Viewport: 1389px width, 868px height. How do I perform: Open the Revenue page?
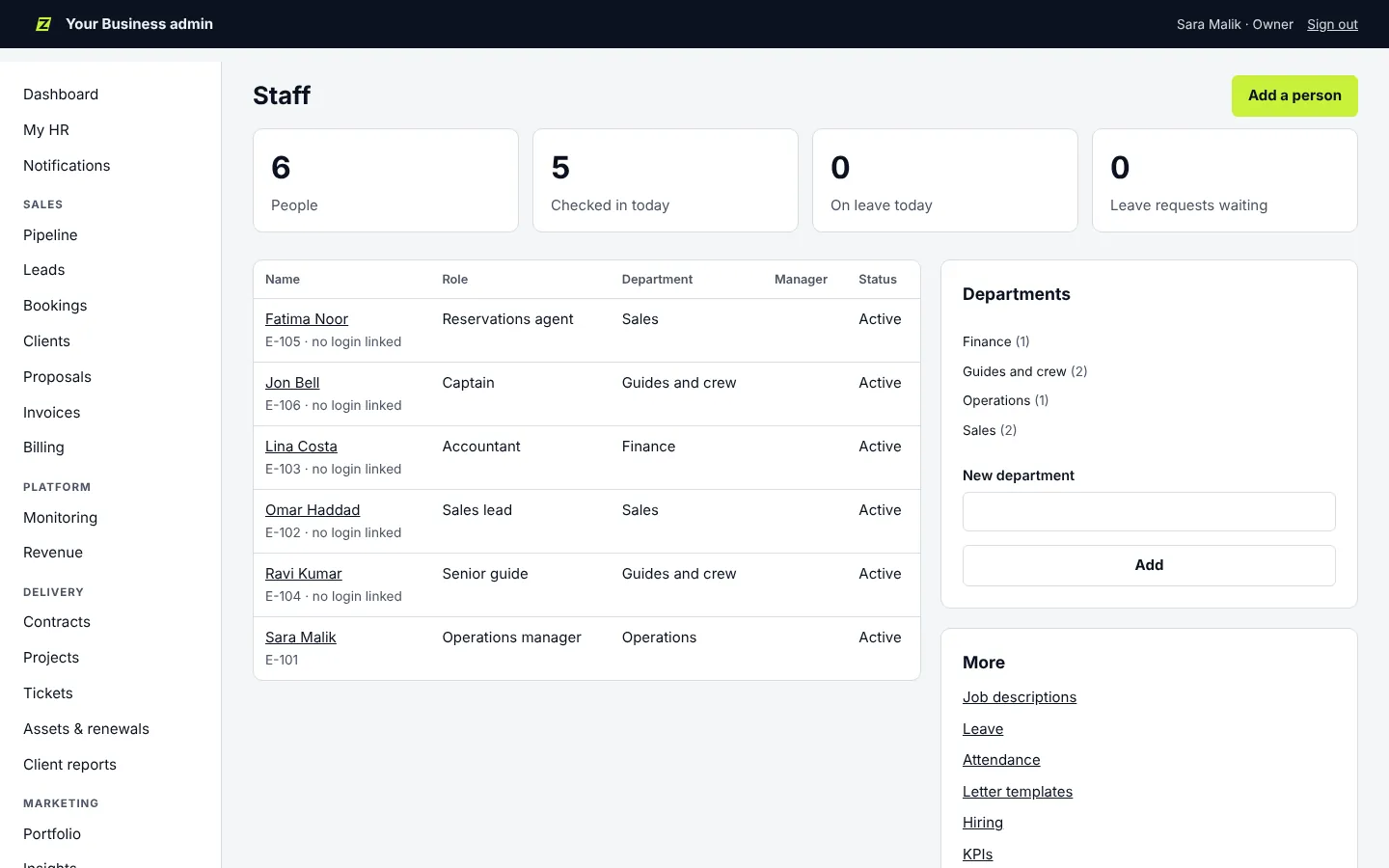tap(53, 553)
